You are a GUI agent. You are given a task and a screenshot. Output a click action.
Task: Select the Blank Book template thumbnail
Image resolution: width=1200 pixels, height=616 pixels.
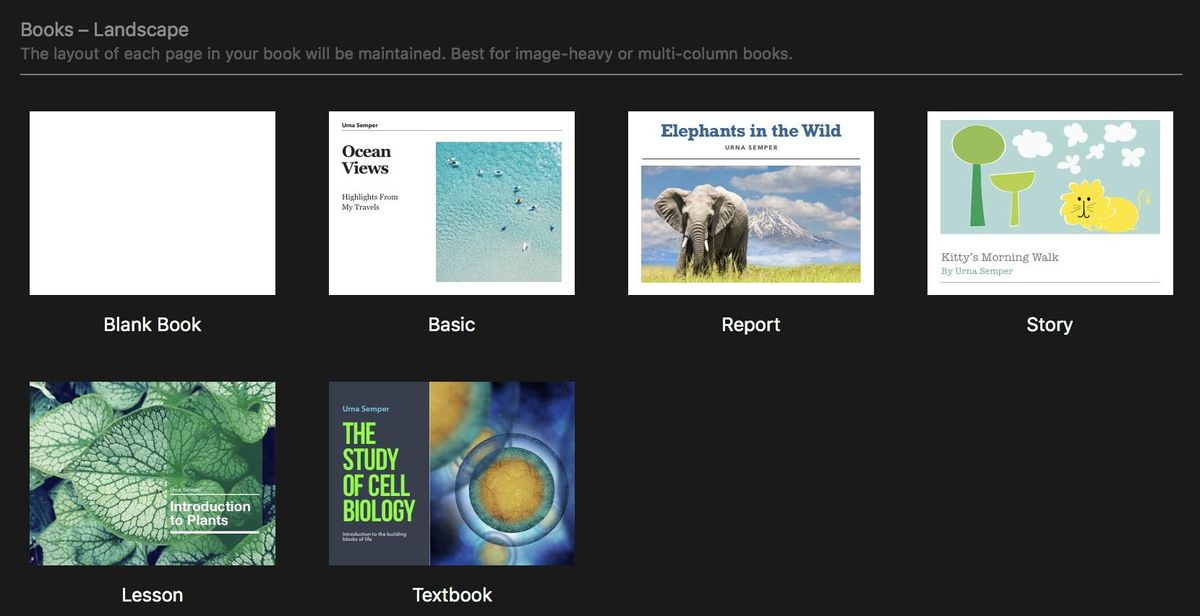click(x=152, y=202)
